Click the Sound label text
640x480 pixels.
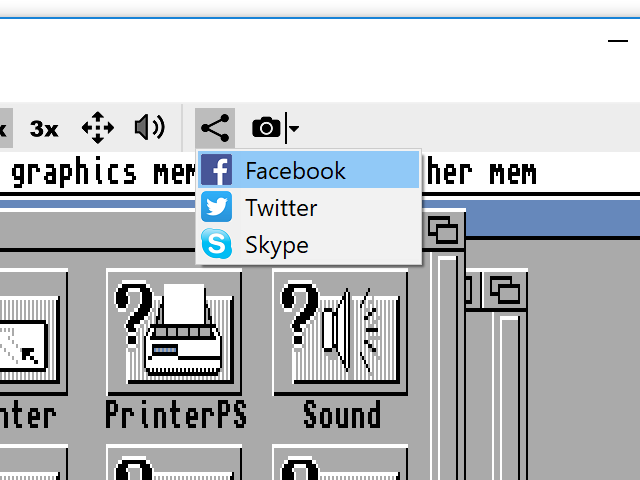342,414
